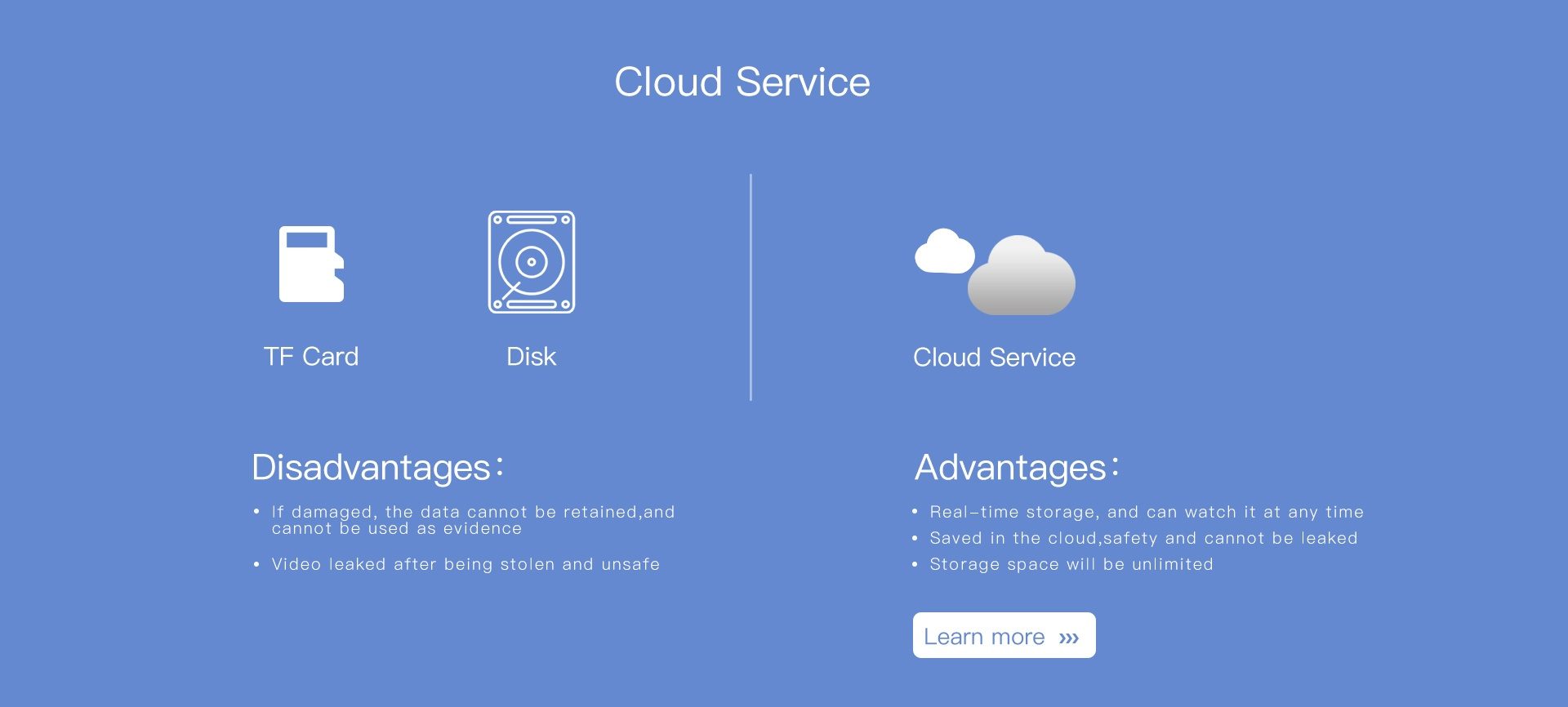Image resolution: width=1568 pixels, height=707 pixels.
Task: Click the Cloud Service label beneath the clouds
Action: pyautogui.click(x=994, y=358)
